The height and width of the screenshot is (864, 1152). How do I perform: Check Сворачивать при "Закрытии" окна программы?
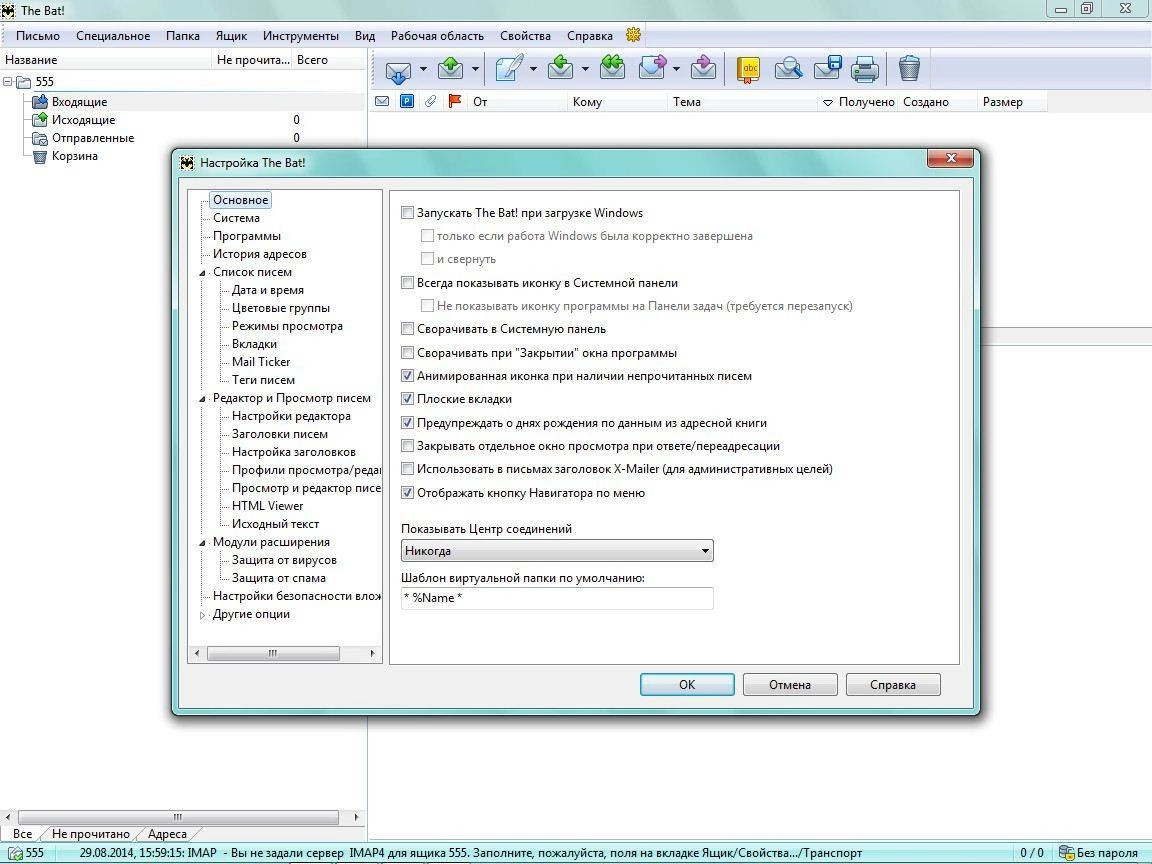point(407,353)
